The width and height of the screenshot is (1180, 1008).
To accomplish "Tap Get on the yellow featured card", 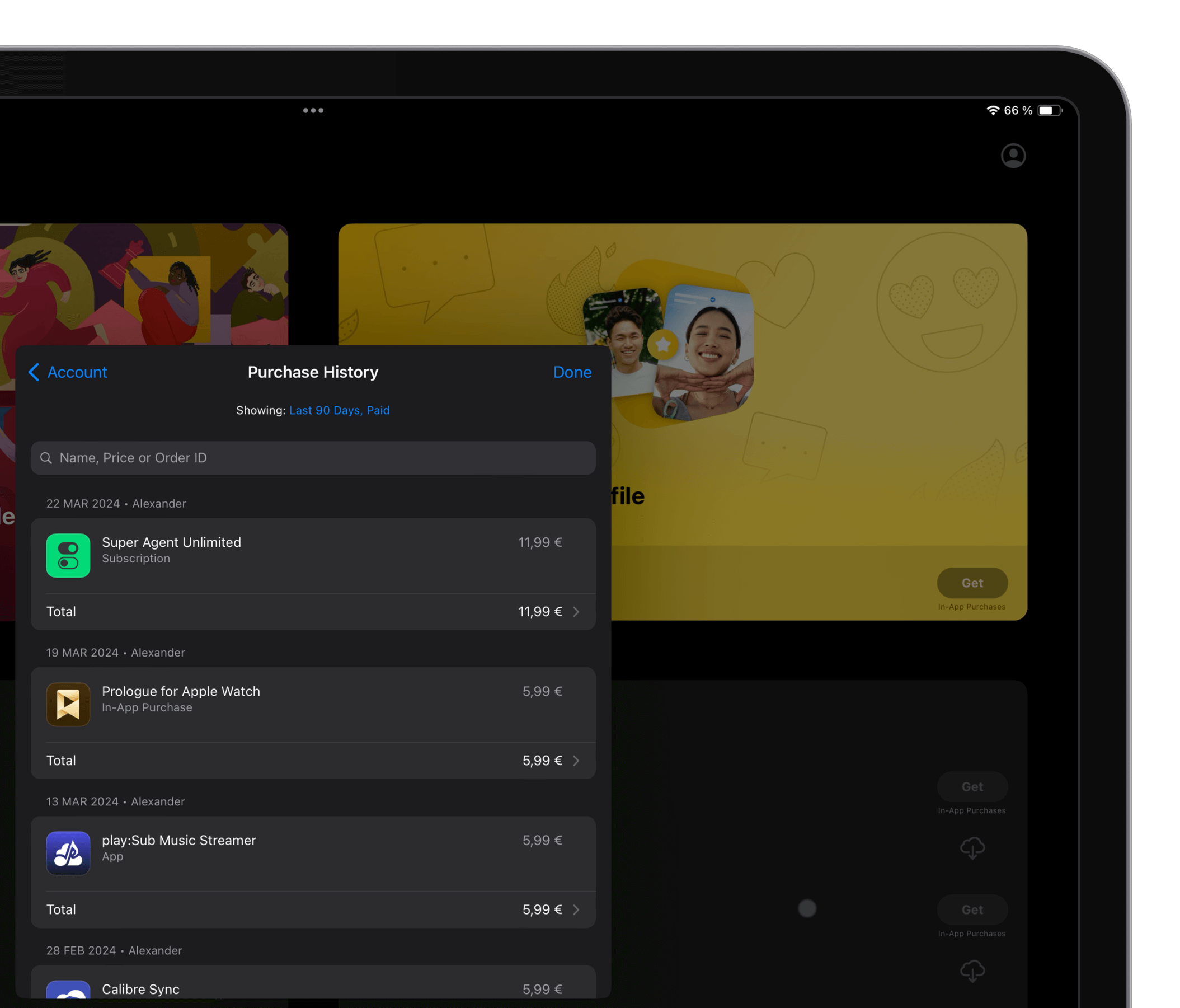I will (971, 583).
